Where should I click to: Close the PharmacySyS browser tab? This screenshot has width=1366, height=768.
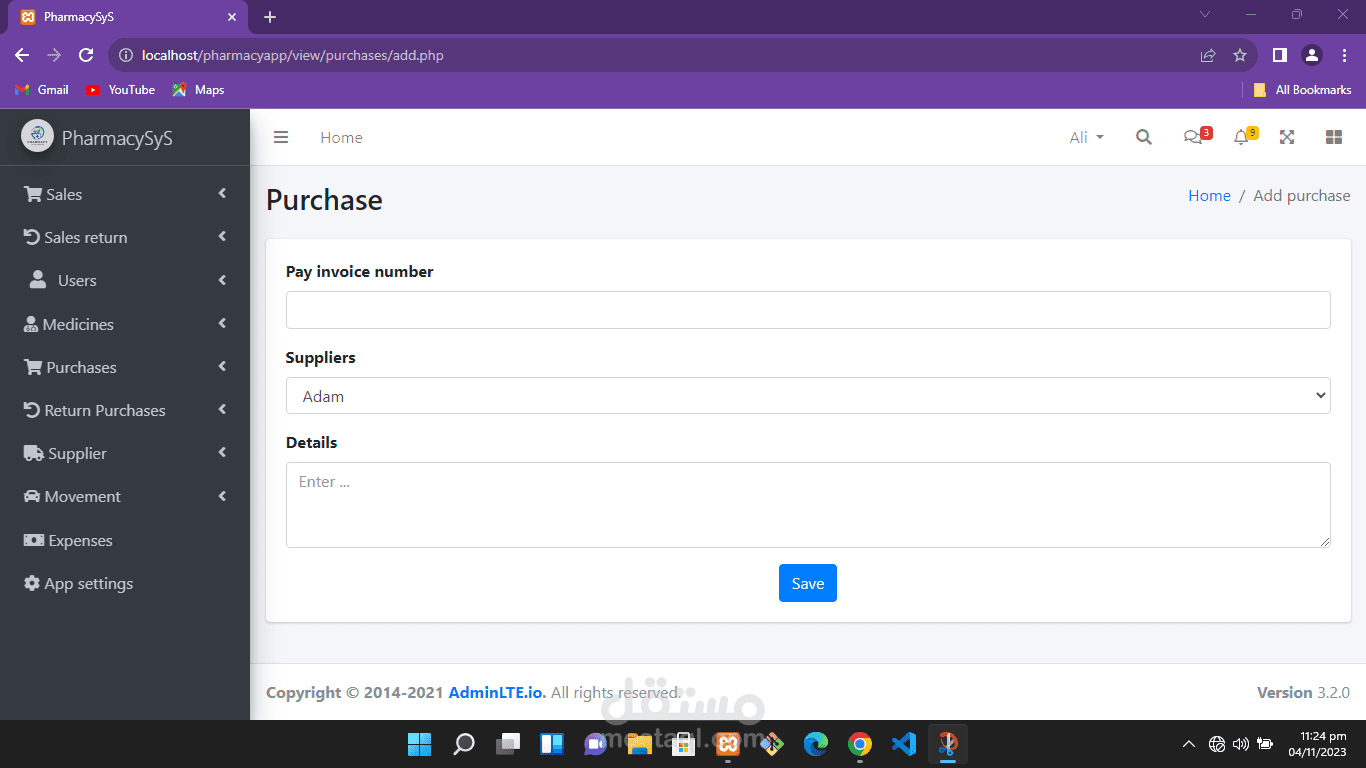tap(231, 17)
